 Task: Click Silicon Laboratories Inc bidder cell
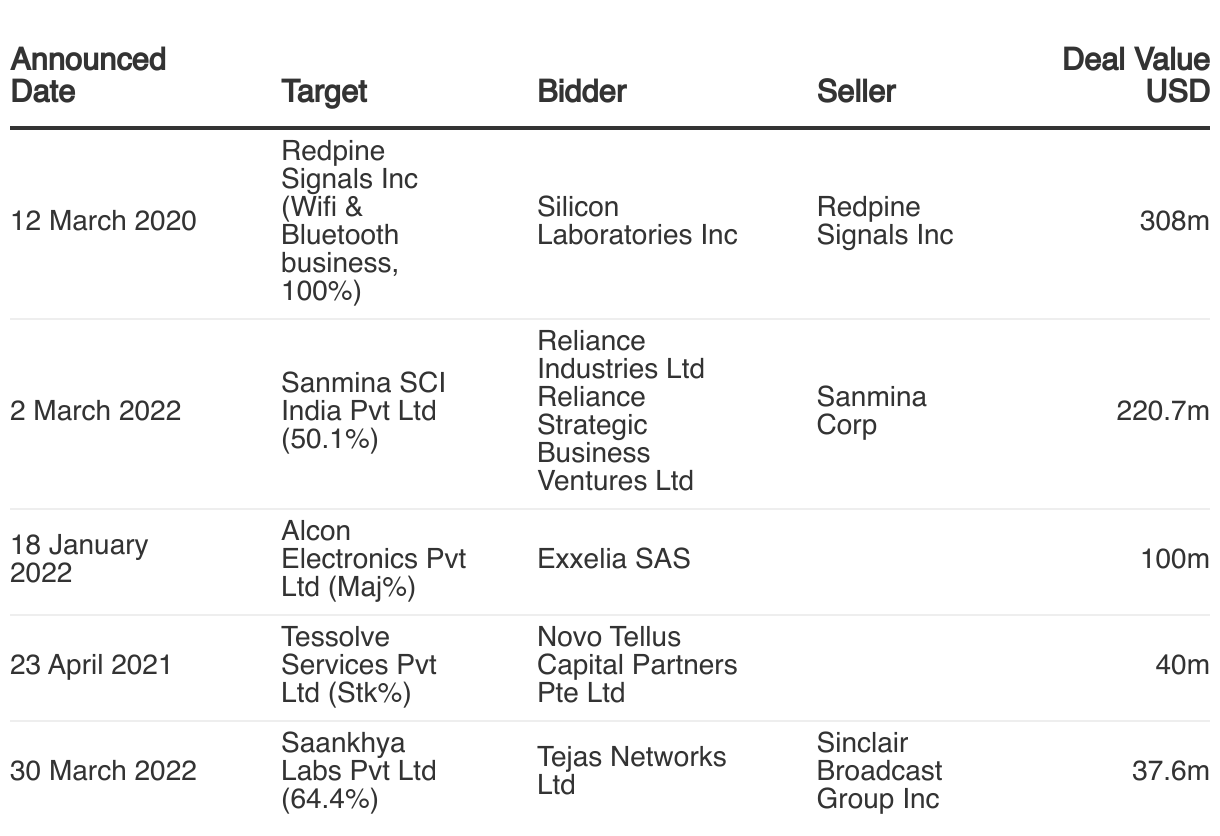click(x=637, y=221)
